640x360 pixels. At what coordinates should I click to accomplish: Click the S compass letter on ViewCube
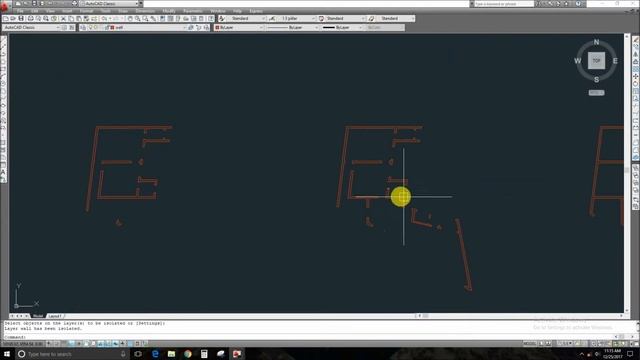coord(596,79)
